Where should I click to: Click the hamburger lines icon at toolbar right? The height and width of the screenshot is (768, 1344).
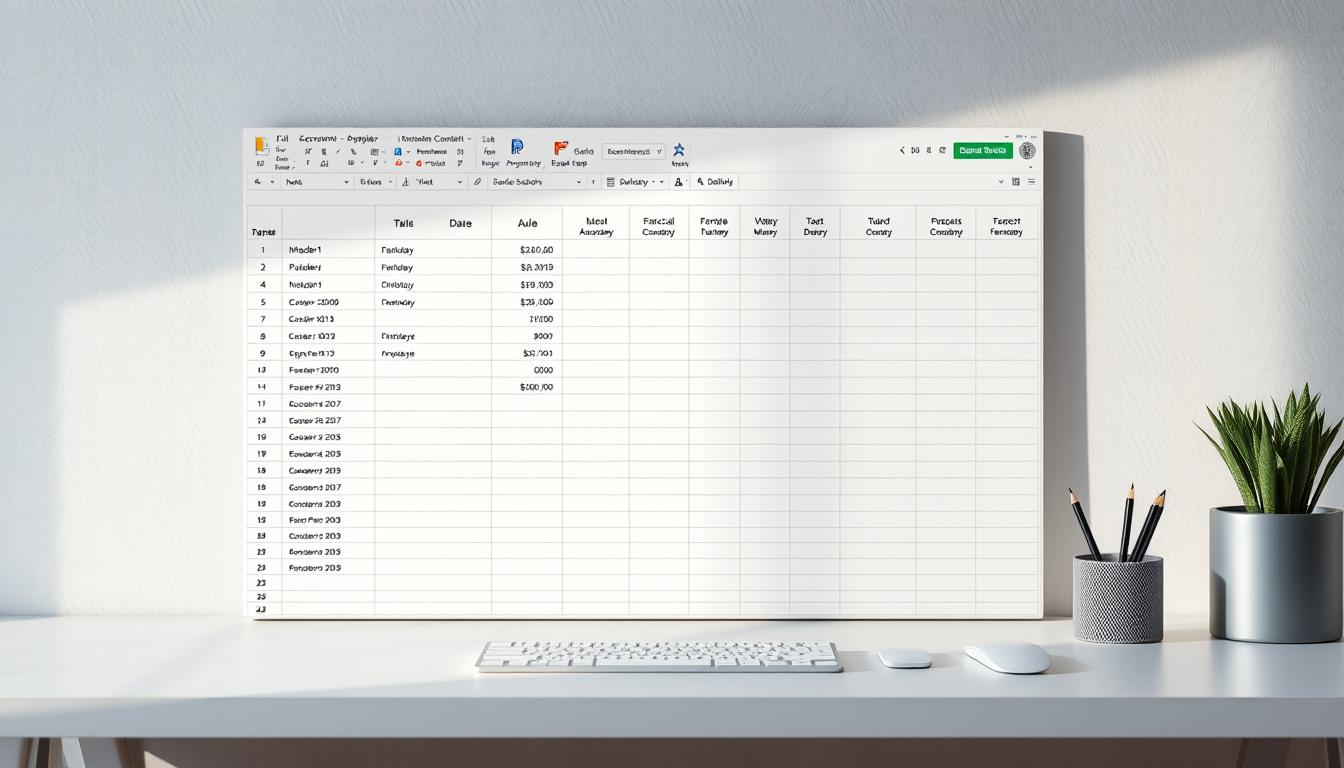tap(1032, 182)
